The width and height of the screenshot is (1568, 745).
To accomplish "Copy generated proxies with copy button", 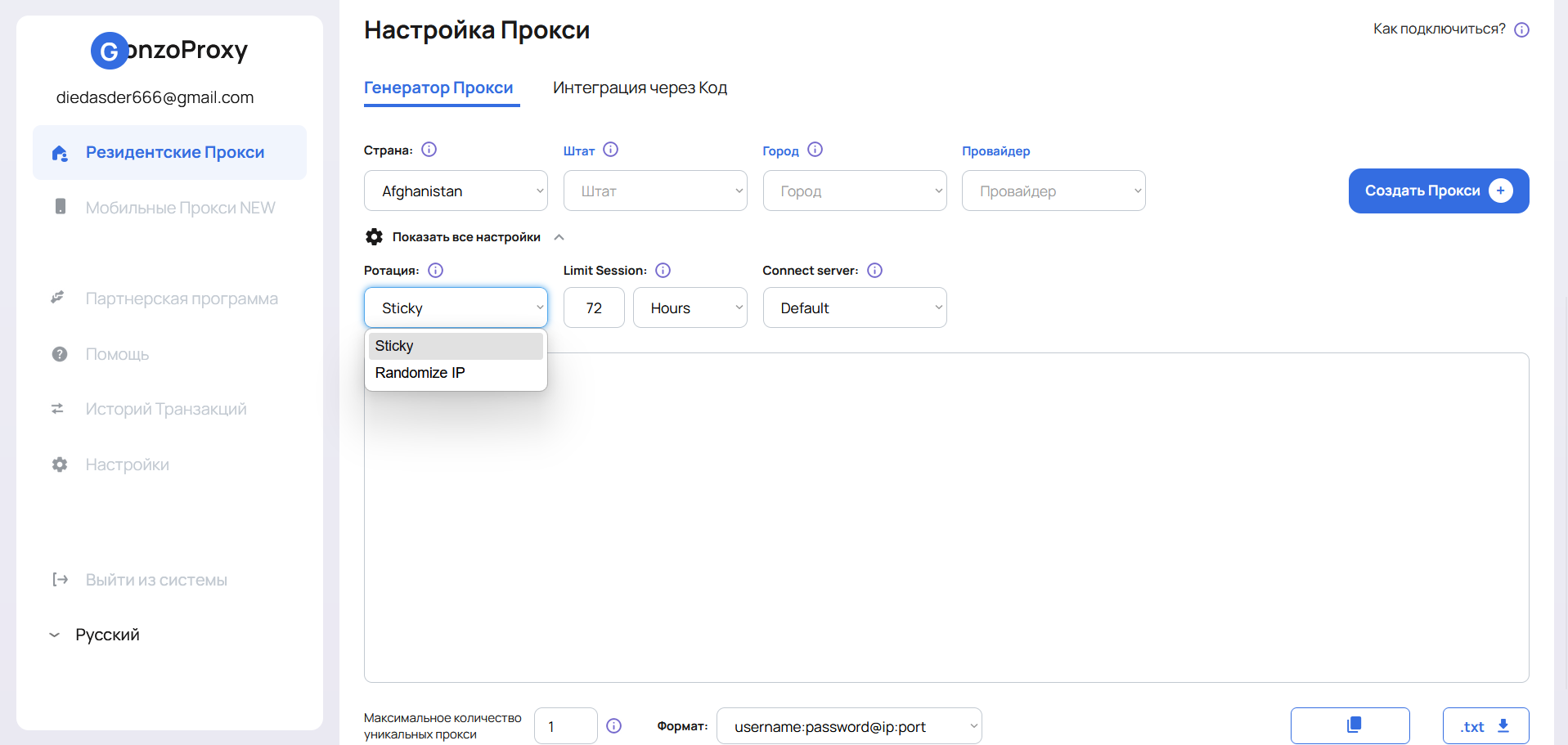I will (1350, 725).
